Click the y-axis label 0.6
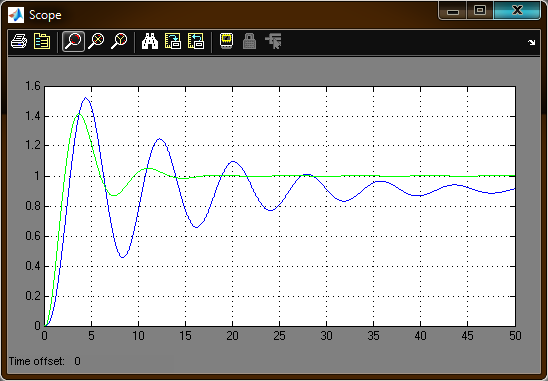This screenshot has height=381, width=548. tap(33, 236)
